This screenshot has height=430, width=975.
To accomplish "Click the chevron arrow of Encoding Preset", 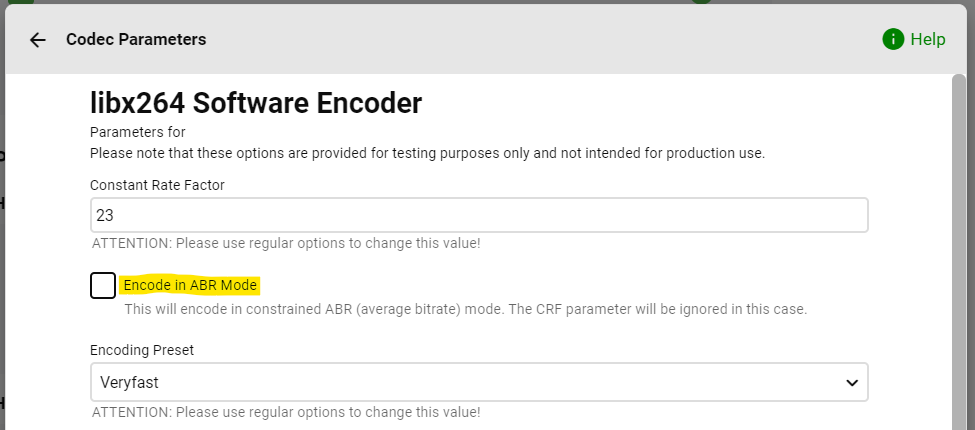I will point(852,382).
